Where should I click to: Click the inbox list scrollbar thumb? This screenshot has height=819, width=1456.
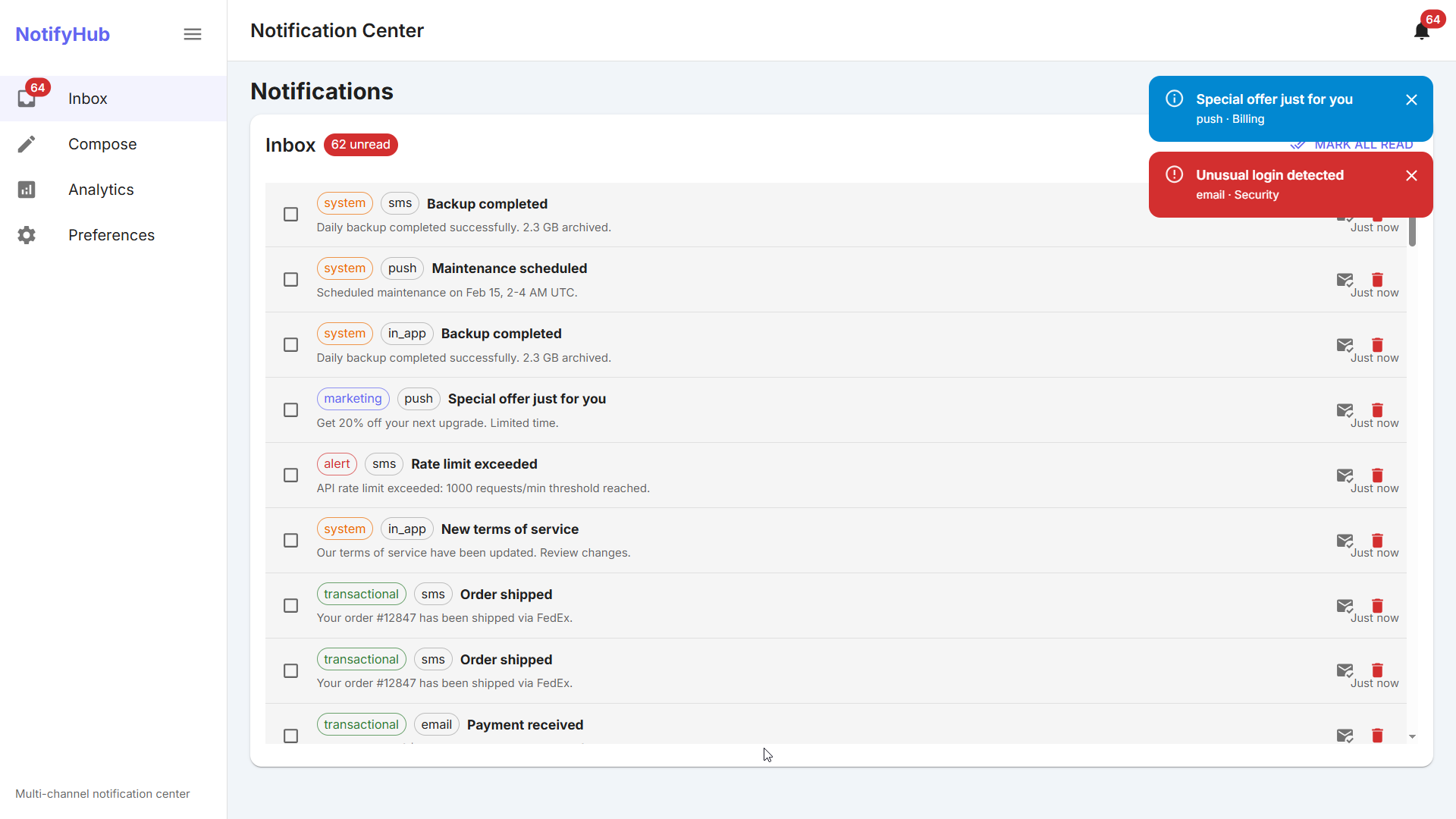pyautogui.click(x=1412, y=231)
